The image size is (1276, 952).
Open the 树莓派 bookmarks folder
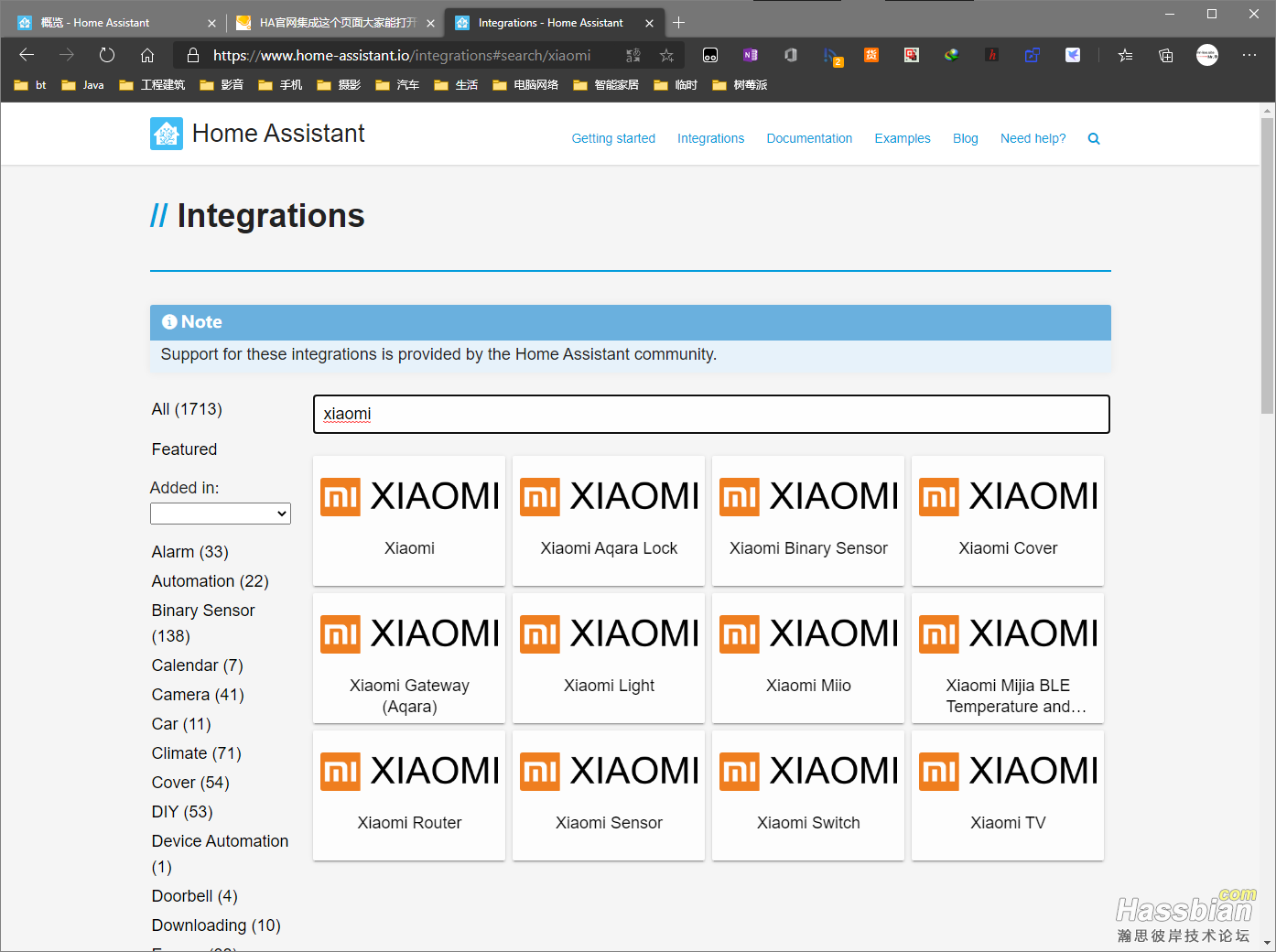point(740,85)
